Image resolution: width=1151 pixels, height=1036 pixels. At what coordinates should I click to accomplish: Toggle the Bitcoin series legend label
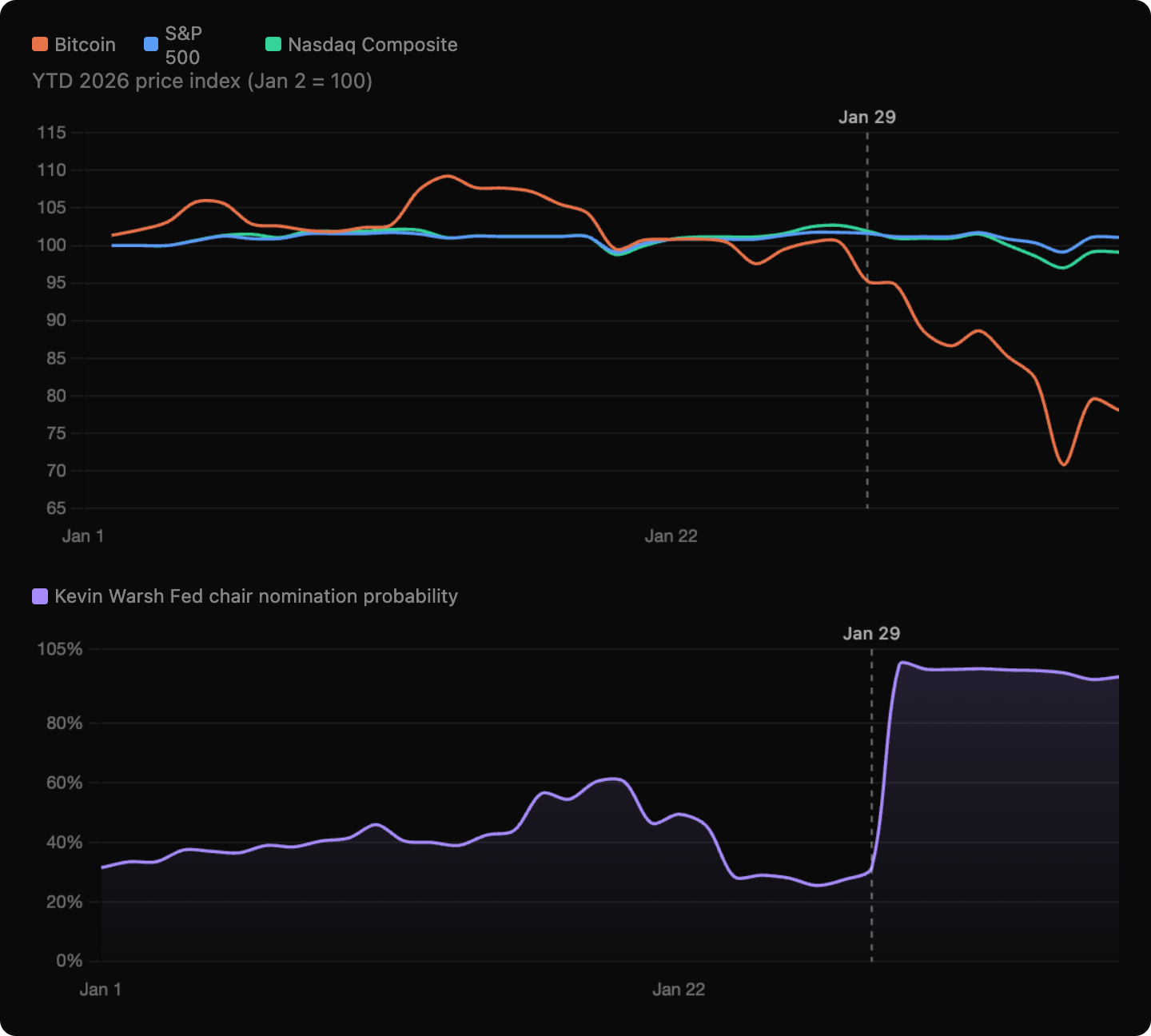pyautogui.click(x=85, y=45)
